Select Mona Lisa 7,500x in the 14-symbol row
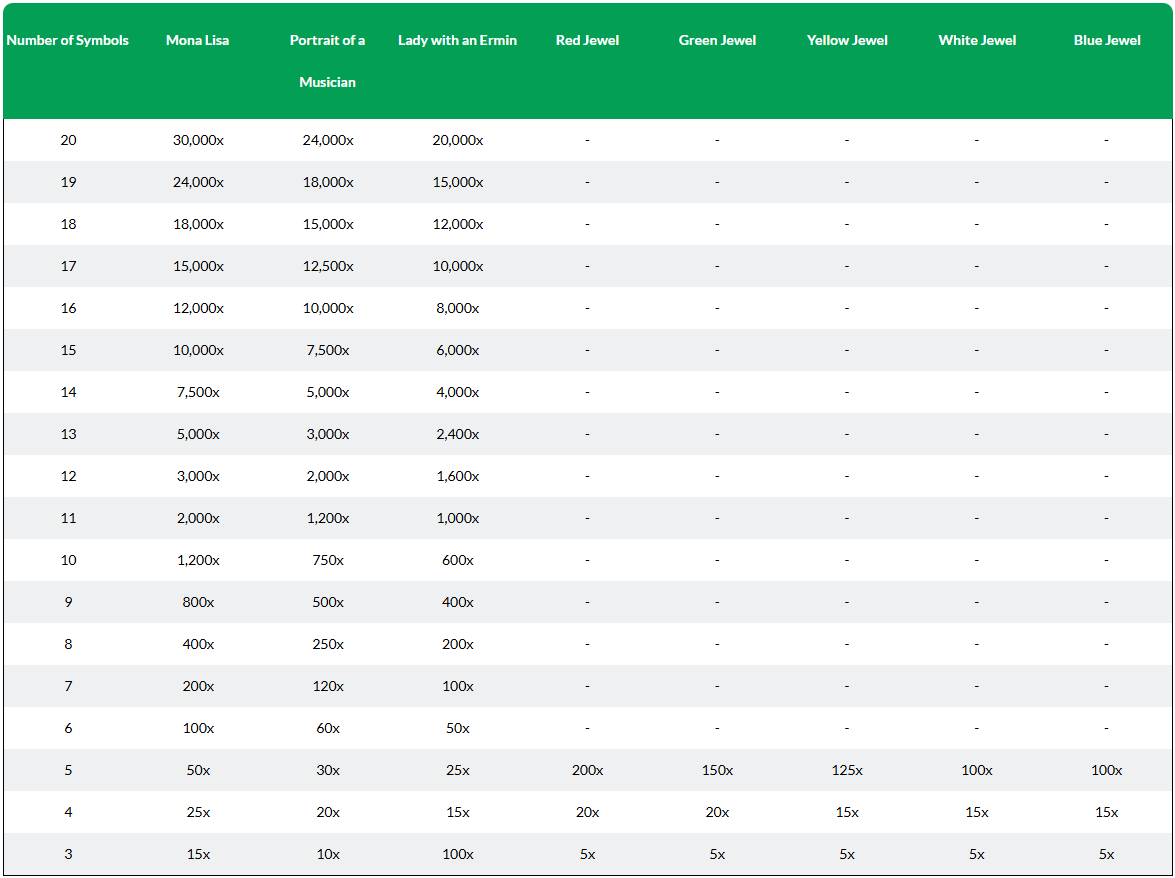The image size is (1175, 878). pyautogui.click(x=198, y=392)
